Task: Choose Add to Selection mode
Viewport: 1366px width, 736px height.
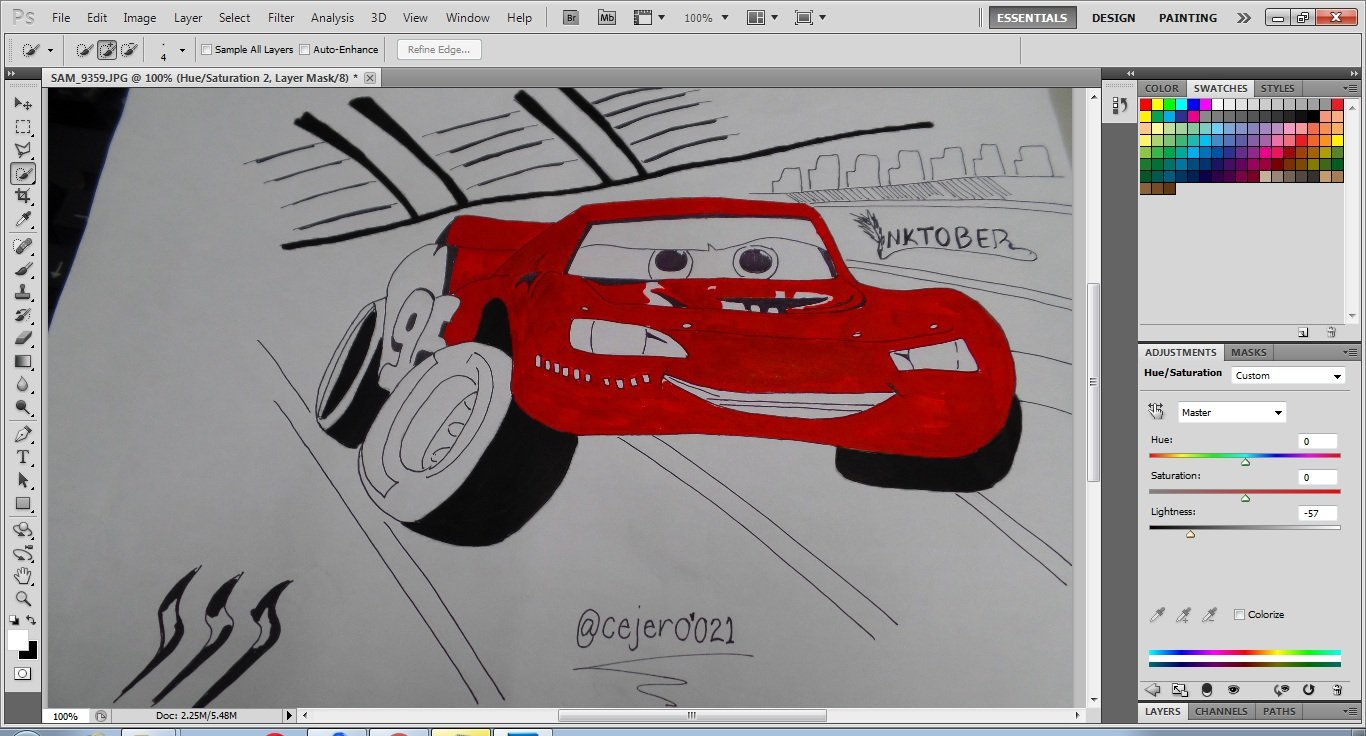Action: click(107, 50)
